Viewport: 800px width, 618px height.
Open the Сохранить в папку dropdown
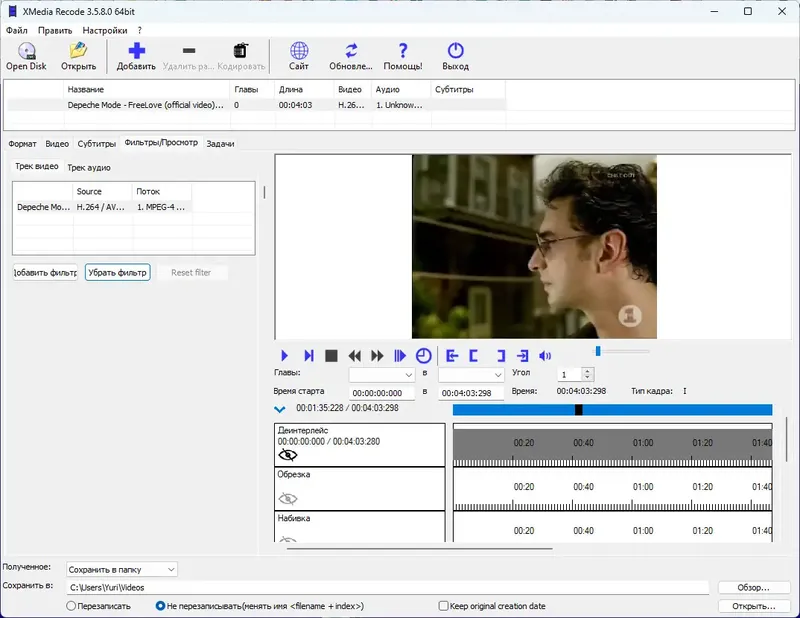click(x=122, y=569)
